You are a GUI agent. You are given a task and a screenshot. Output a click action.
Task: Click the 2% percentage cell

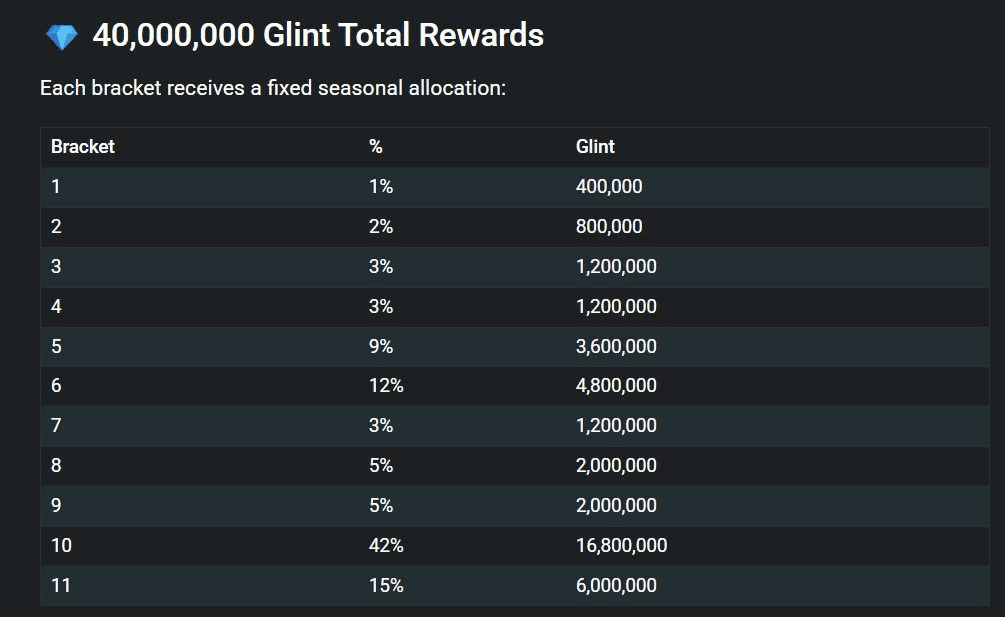[x=381, y=227]
